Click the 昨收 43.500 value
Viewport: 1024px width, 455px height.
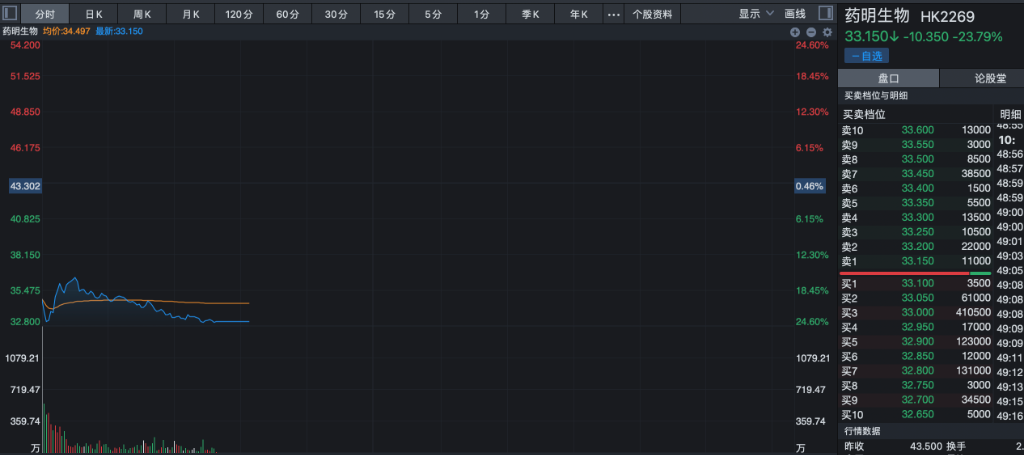click(x=926, y=447)
